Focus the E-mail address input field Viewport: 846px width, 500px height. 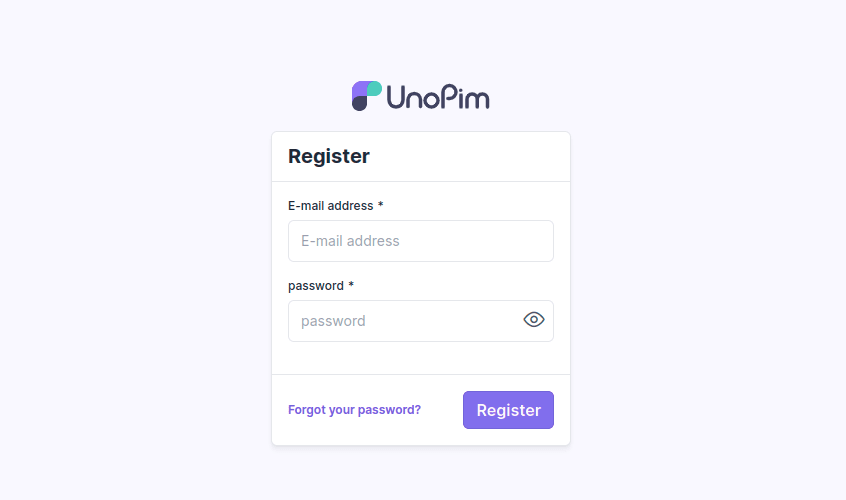(x=421, y=241)
